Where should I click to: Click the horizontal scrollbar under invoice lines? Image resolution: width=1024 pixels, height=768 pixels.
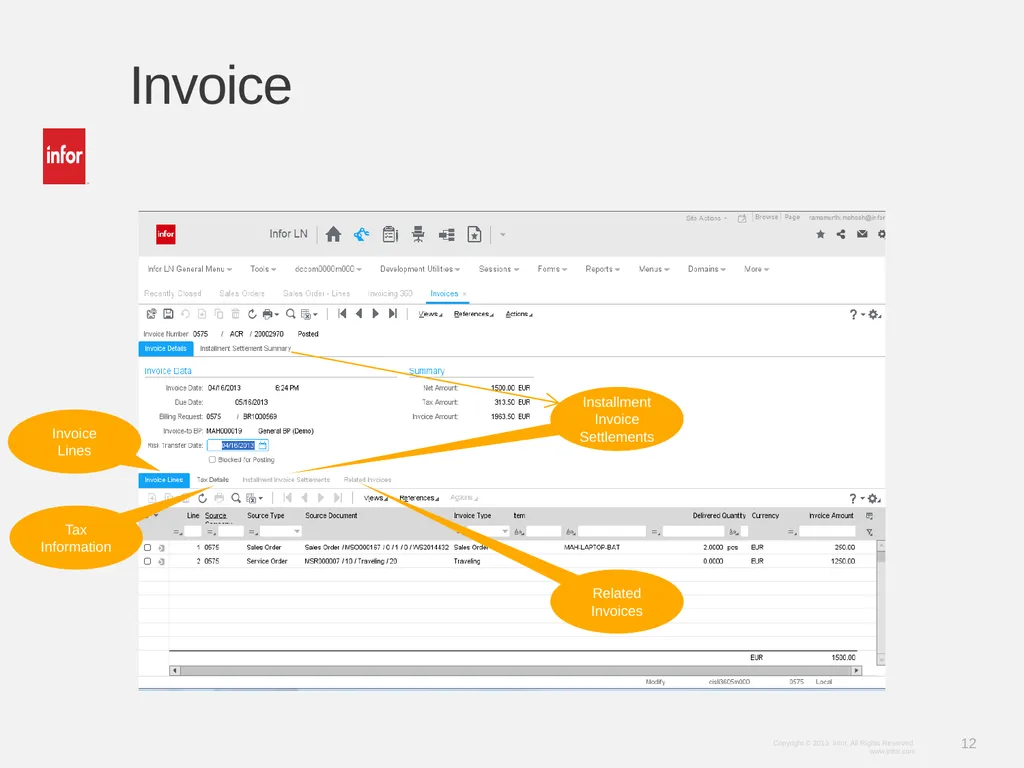[x=515, y=671]
